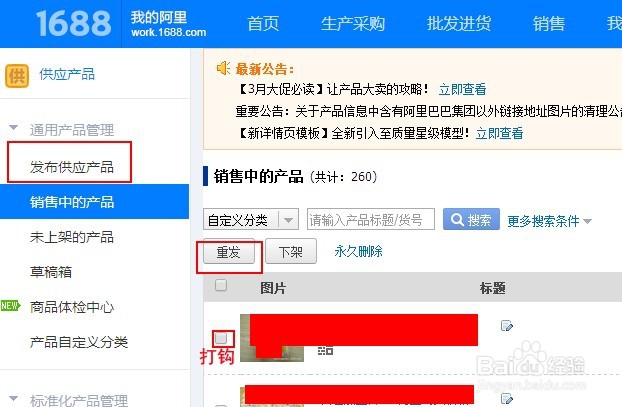Viewport: 622px width, 407px height.
Task: Open the 生产采购 top menu
Action: (353, 23)
